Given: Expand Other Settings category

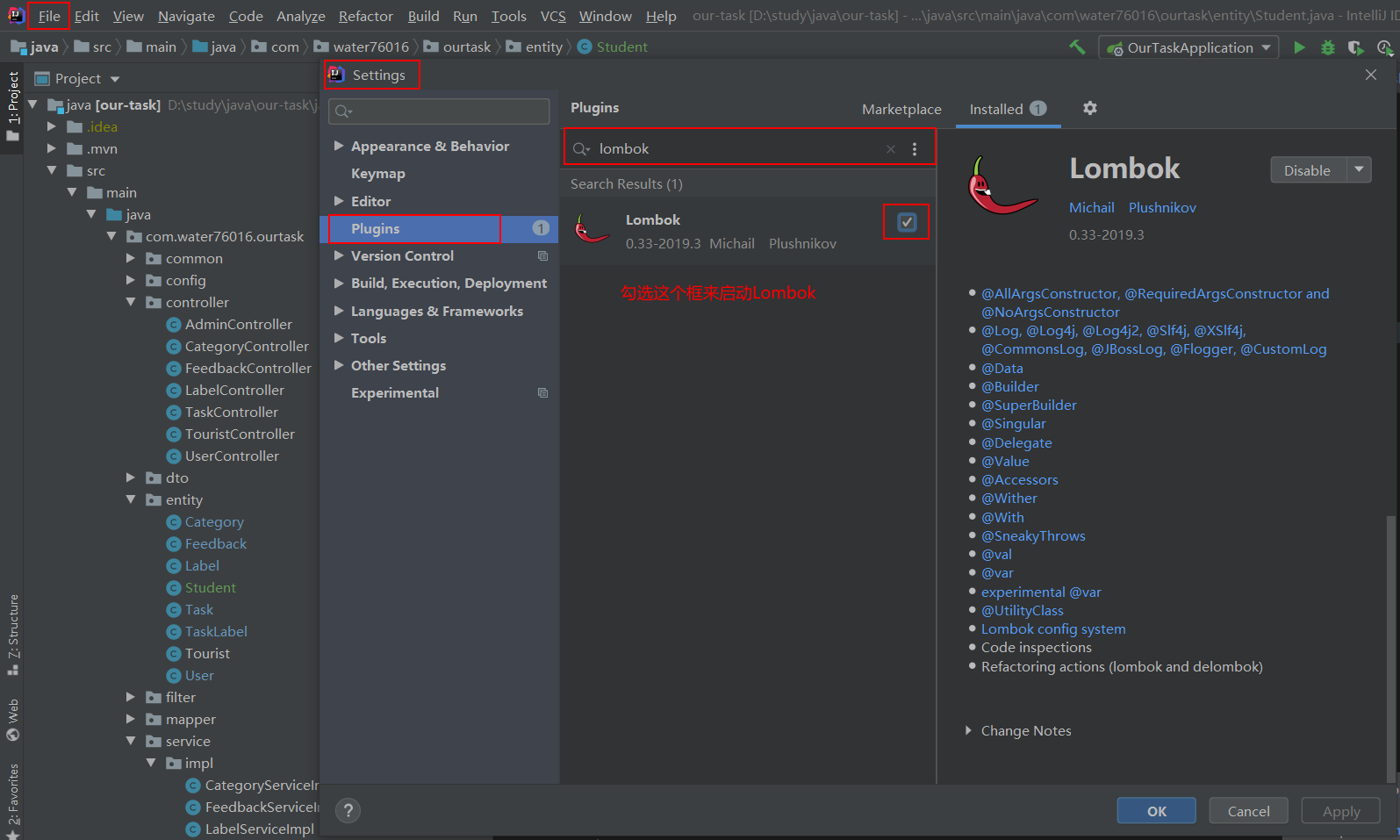Looking at the screenshot, I should click(339, 366).
